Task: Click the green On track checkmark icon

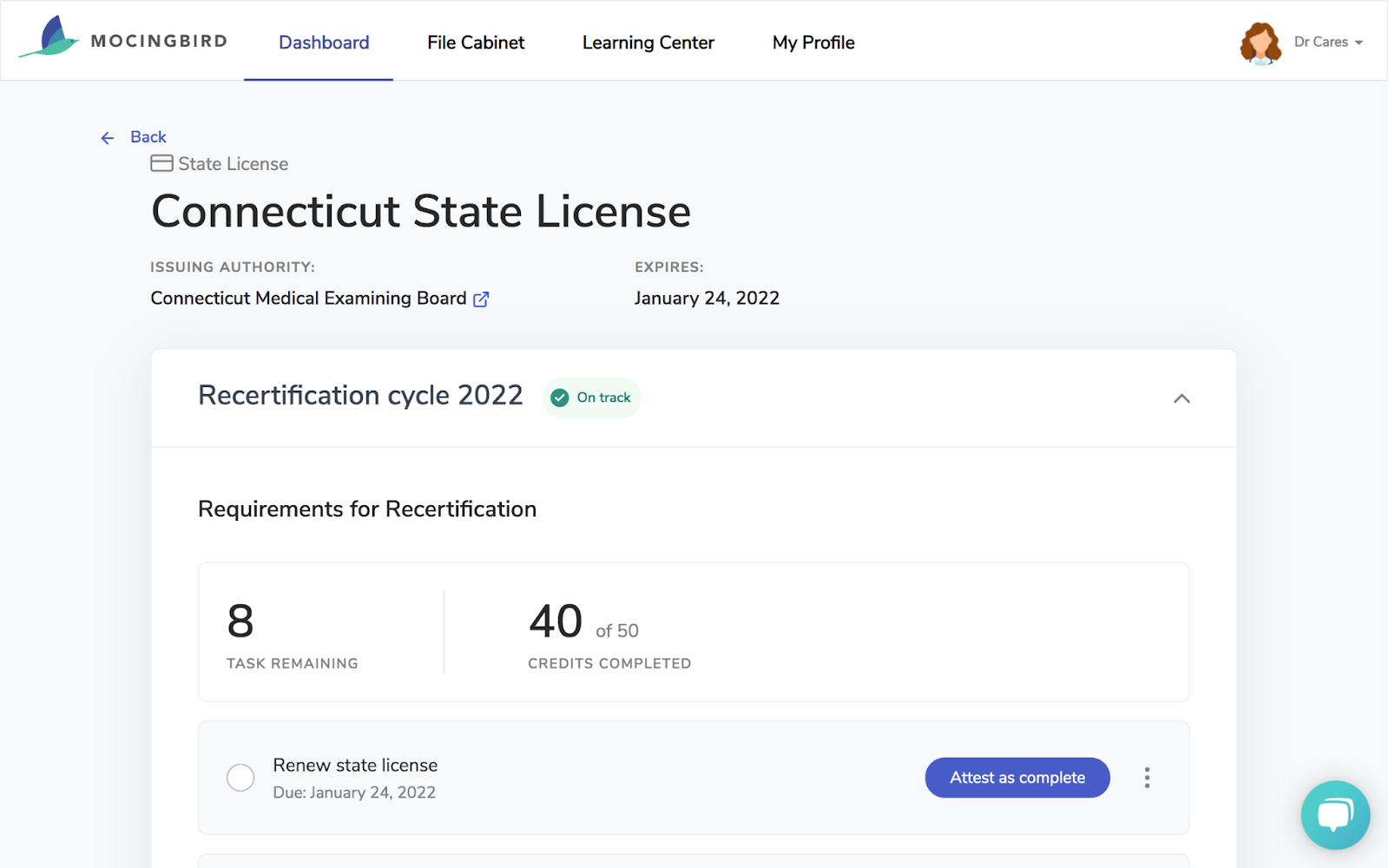Action: pos(560,398)
